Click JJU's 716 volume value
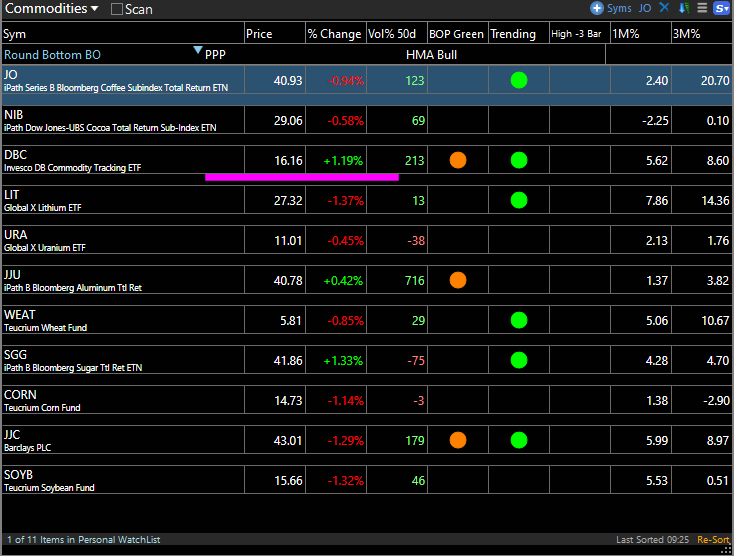This screenshot has width=734, height=556. (414, 281)
